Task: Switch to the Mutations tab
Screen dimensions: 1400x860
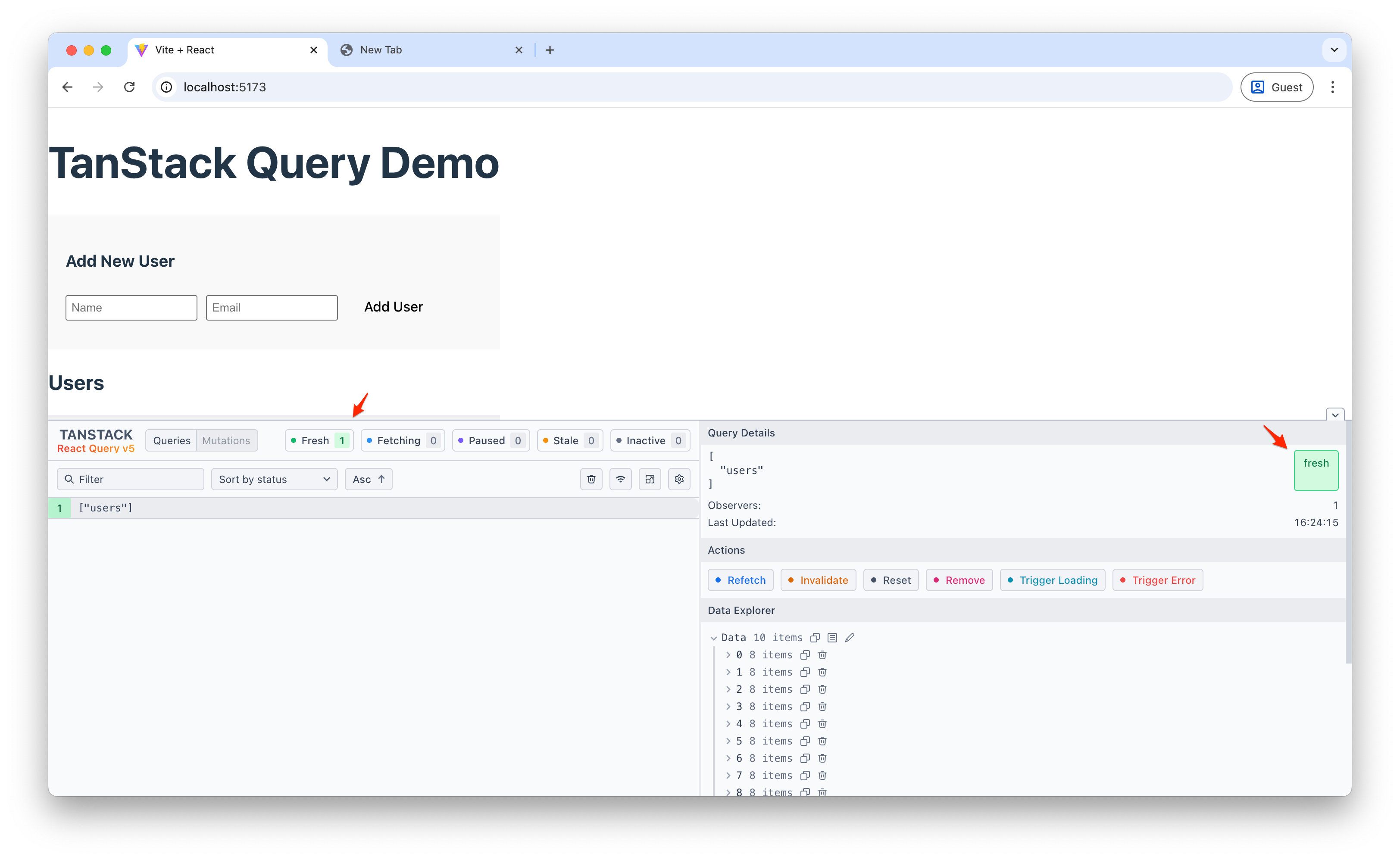Action: click(226, 440)
